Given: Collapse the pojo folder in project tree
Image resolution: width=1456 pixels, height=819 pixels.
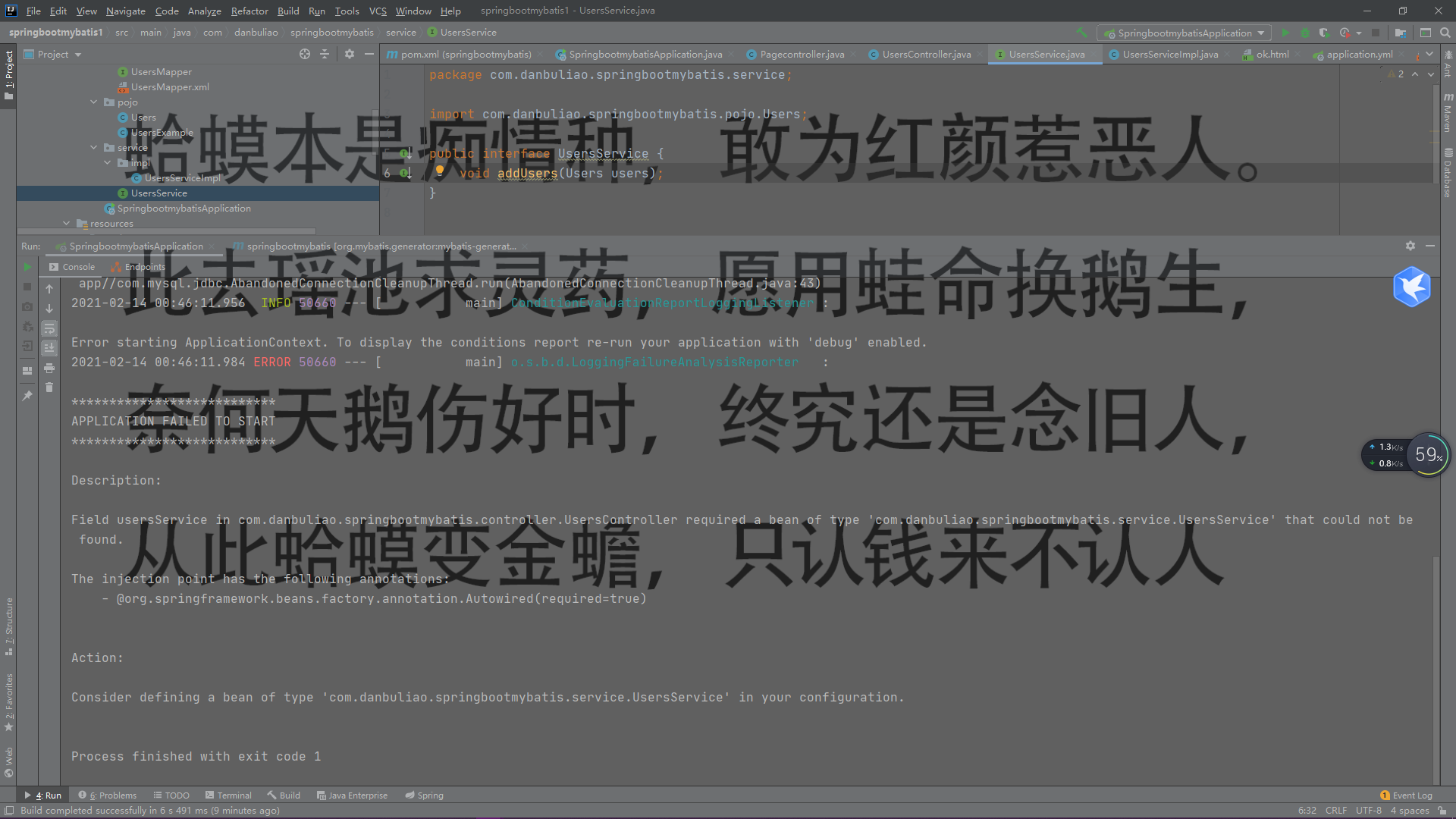Looking at the screenshot, I should [94, 102].
